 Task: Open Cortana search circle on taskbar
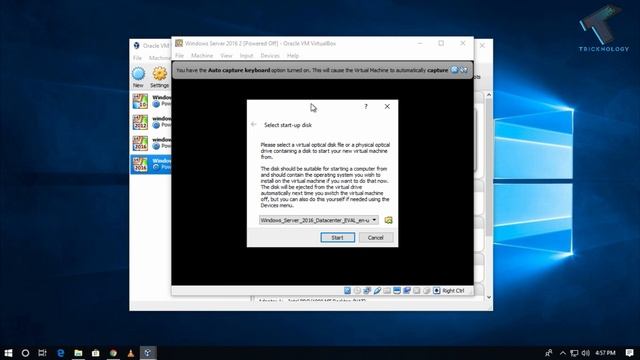25,353
